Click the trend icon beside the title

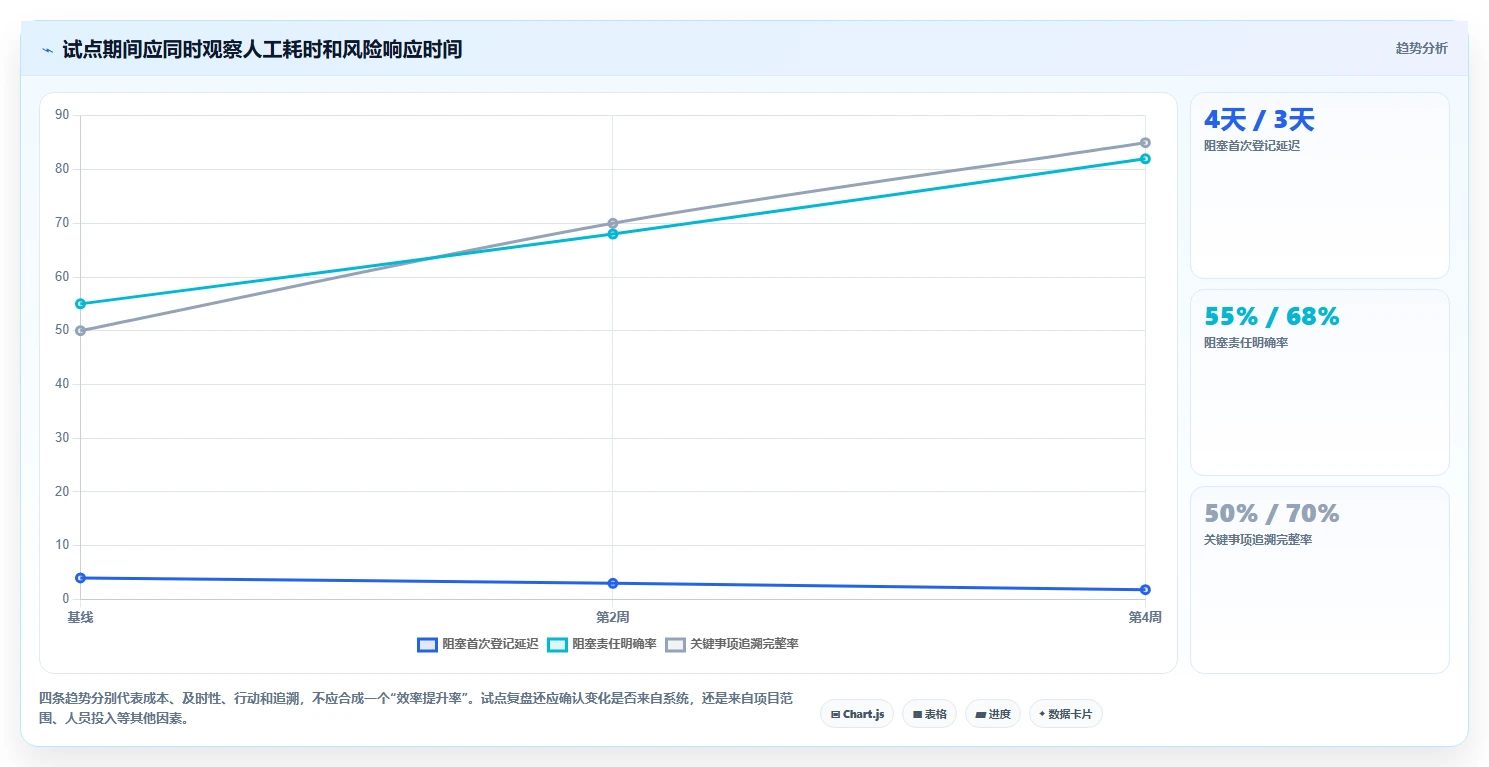pyautogui.click(x=47, y=49)
